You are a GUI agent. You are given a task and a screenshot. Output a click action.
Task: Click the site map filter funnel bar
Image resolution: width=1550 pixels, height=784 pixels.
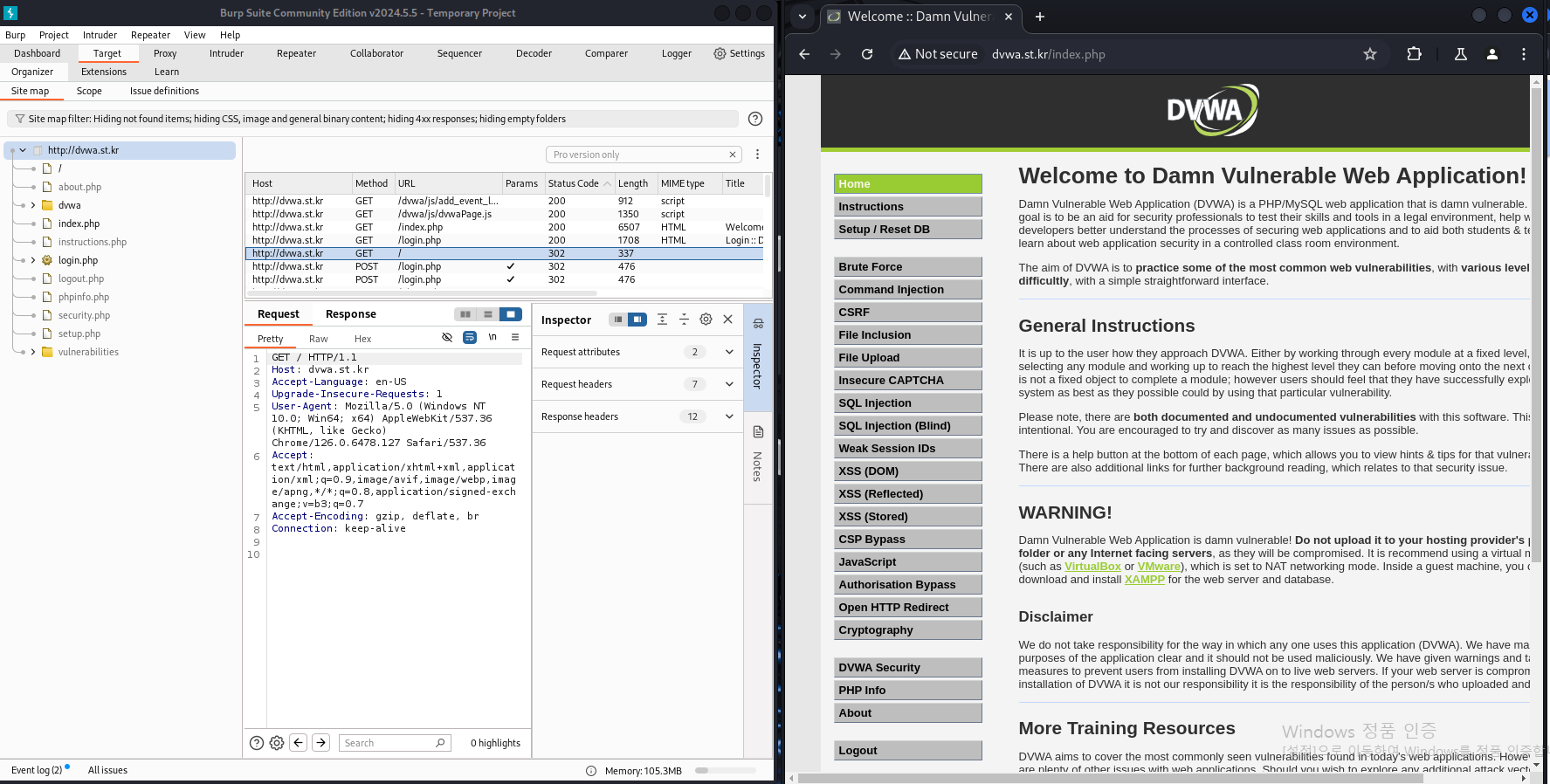pos(373,119)
